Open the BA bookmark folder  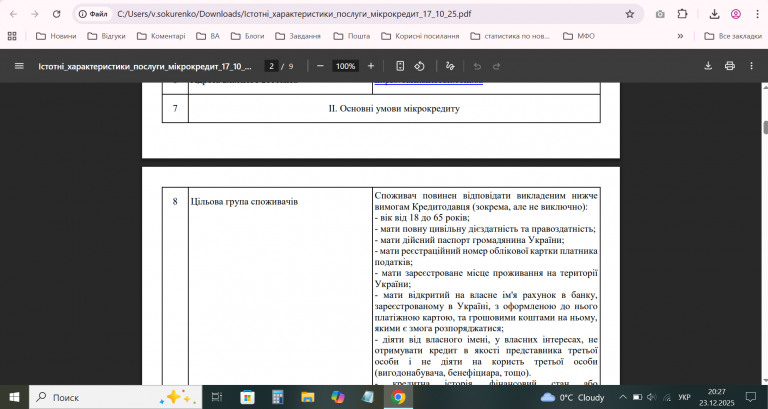(x=208, y=36)
